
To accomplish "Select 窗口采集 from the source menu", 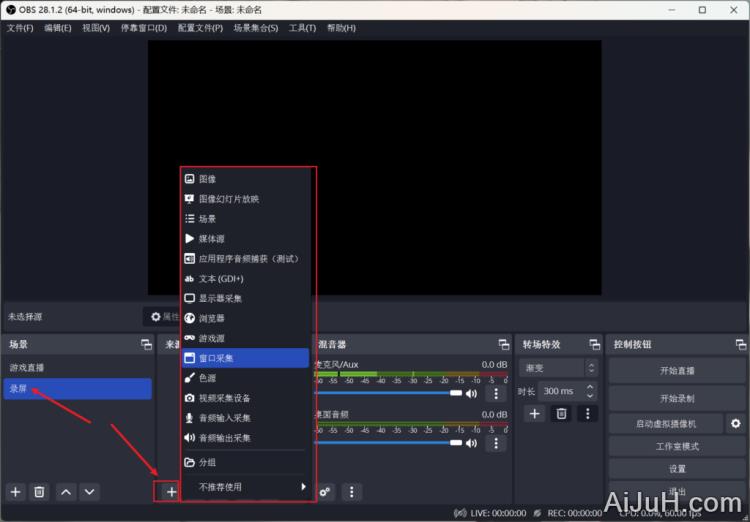I will 245,358.
